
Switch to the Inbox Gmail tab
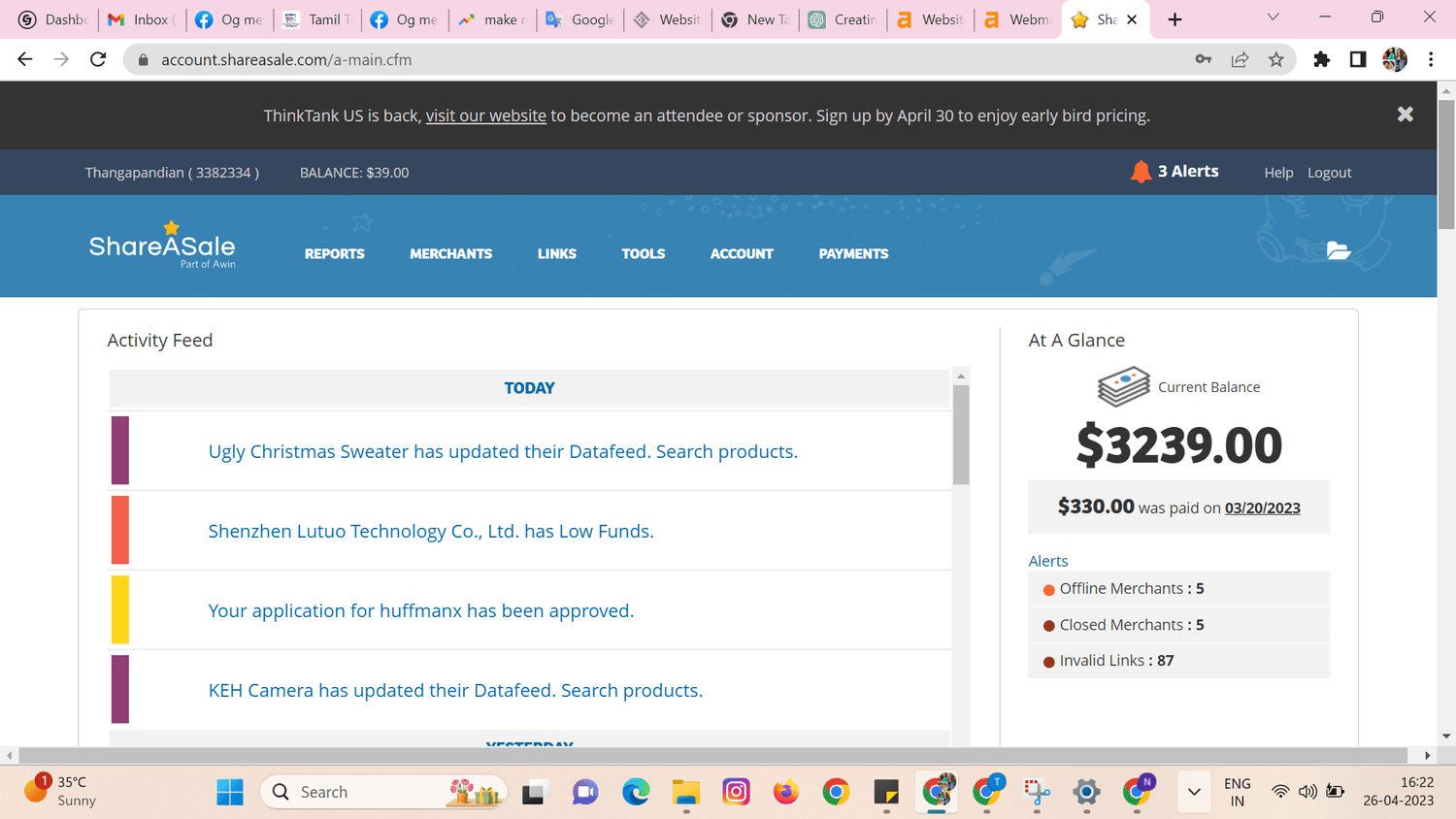coord(141,19)
